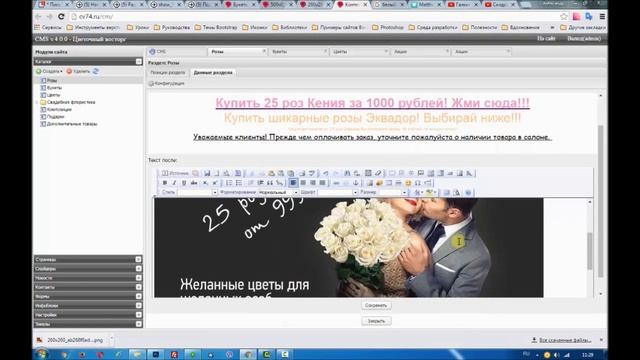Image resolution: width=640 pixels, height=360 pixels.
Task: Click the editor Save diskette icon
Action: [x=207, y=173]
